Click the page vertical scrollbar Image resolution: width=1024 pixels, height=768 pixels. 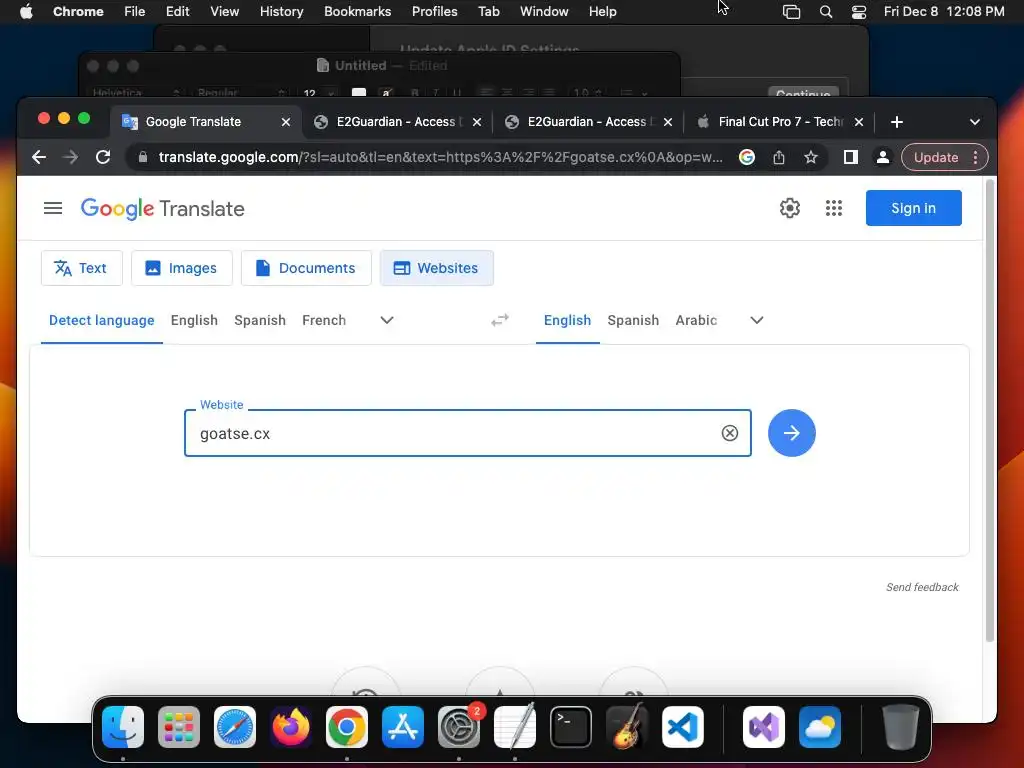tap(989, 411)
